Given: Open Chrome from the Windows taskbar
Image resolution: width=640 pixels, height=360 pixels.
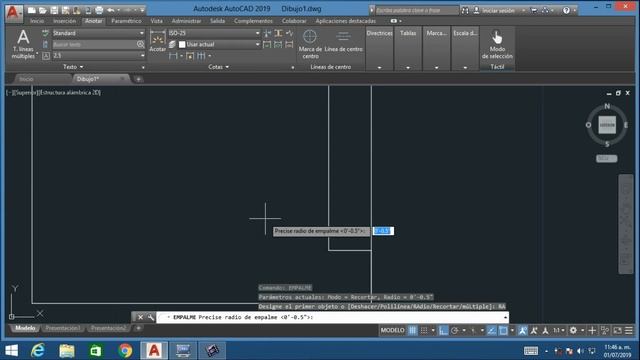Looking at the screenshot, I should point(125,351).
